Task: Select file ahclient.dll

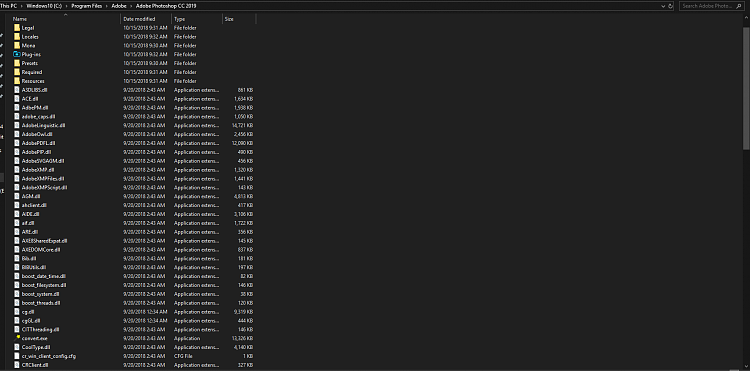Action: [x=34, y=205]
